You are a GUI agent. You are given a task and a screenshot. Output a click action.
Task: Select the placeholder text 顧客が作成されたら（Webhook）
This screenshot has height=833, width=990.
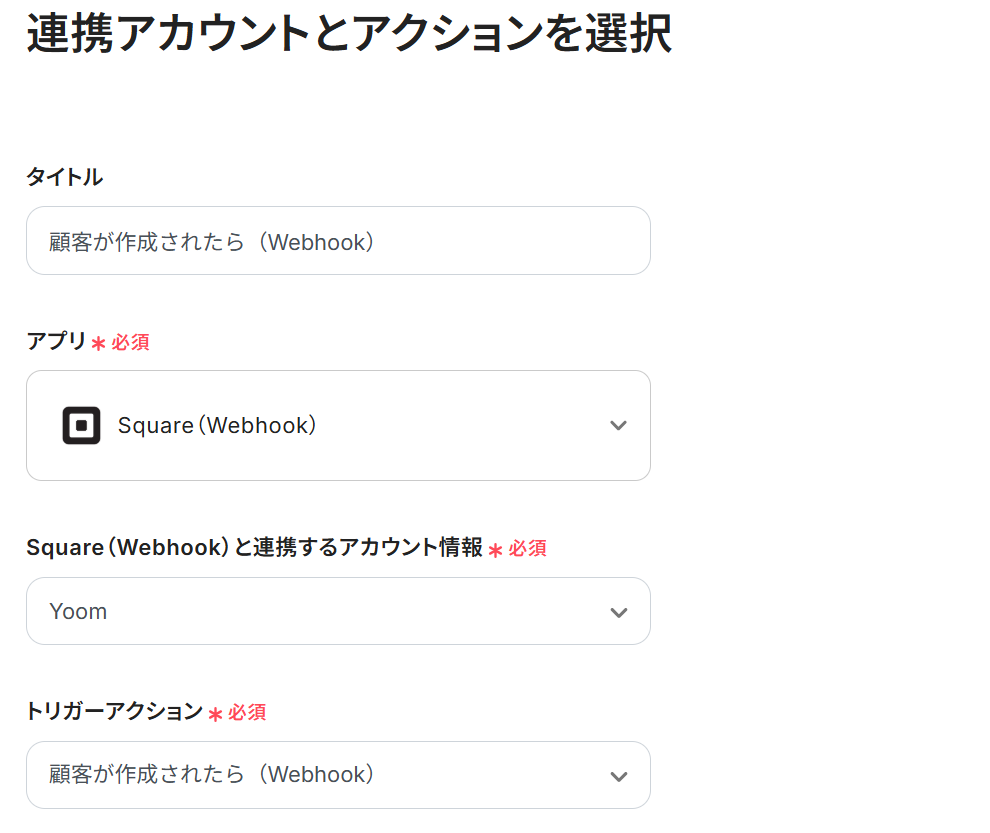point(210,240)
